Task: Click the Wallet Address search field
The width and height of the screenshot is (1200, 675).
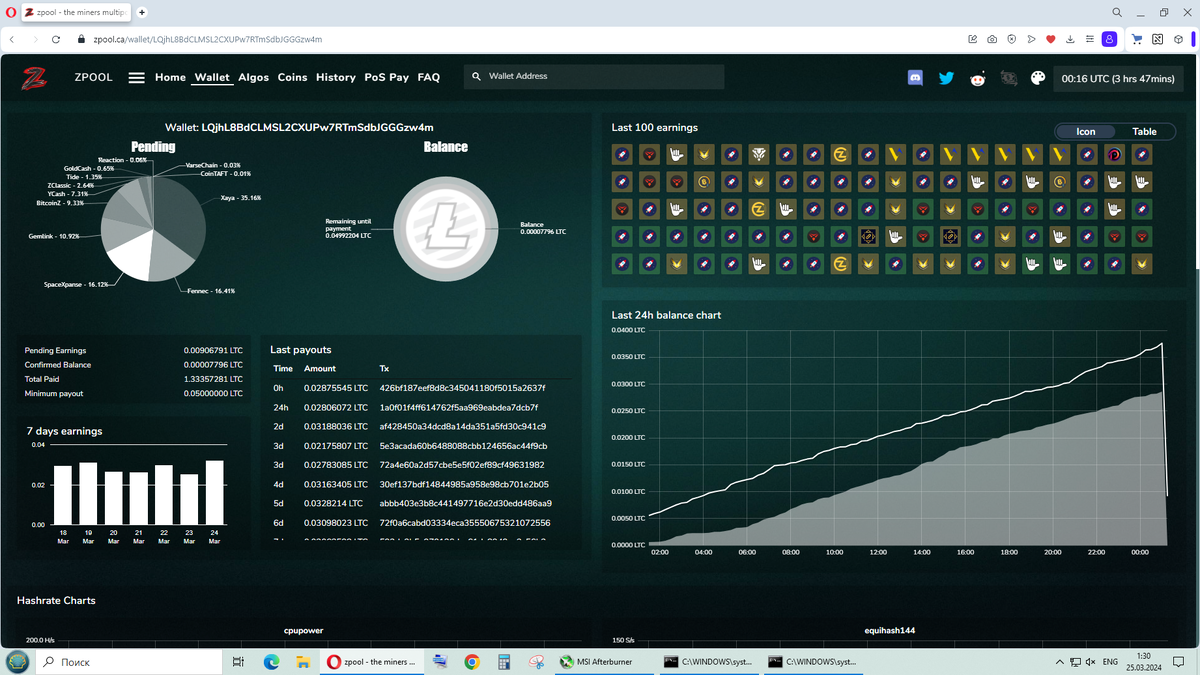Action: 594,77
